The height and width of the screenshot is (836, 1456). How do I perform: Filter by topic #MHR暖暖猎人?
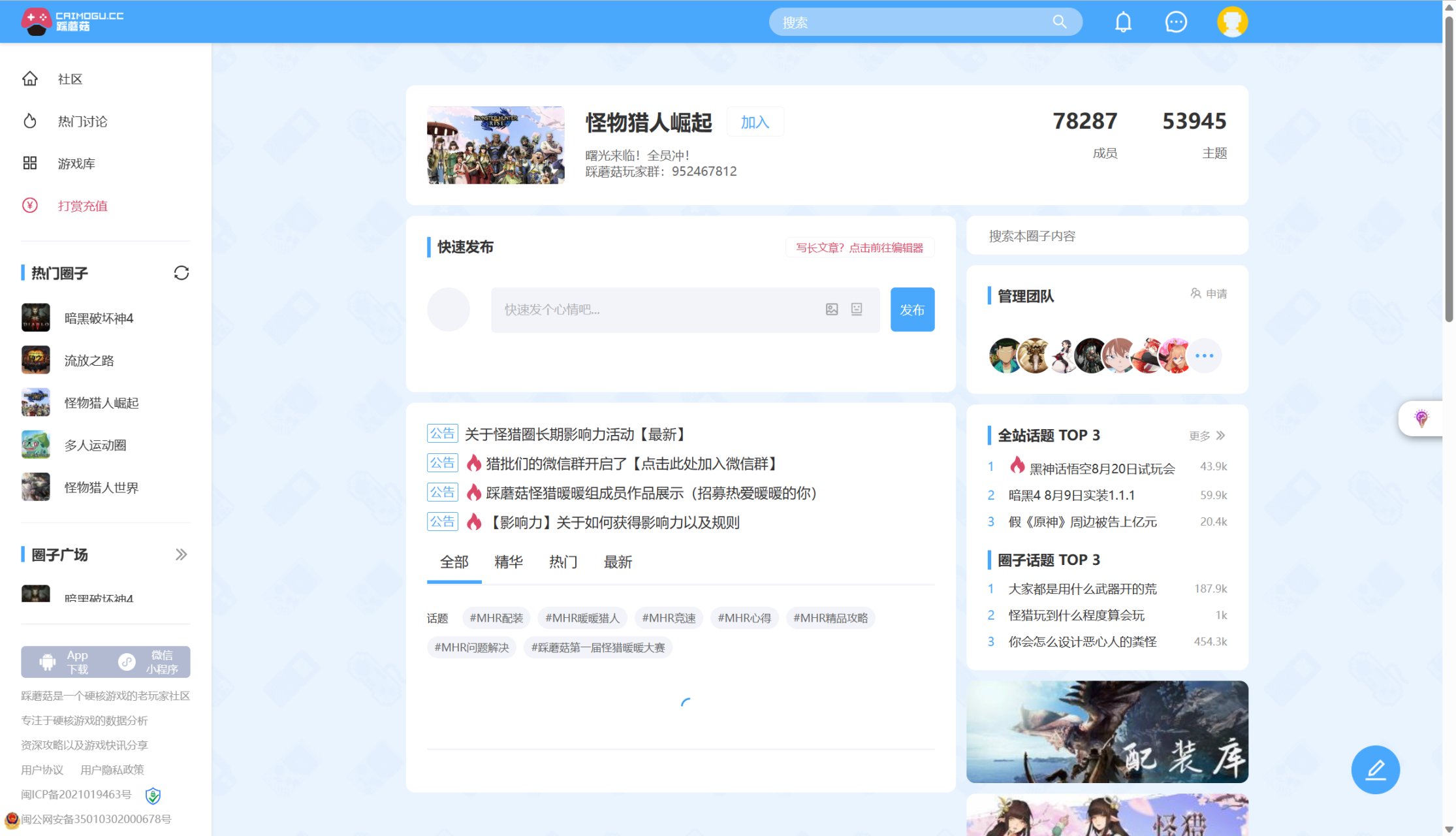point(582,618)
